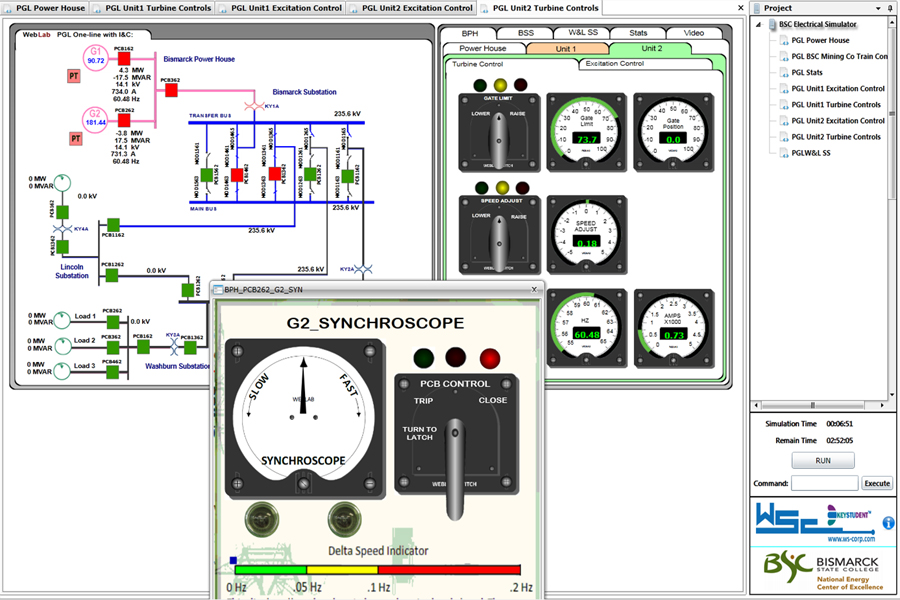
Task: Click the Load 1 circle symbol
Action: [x=62, y=320]
